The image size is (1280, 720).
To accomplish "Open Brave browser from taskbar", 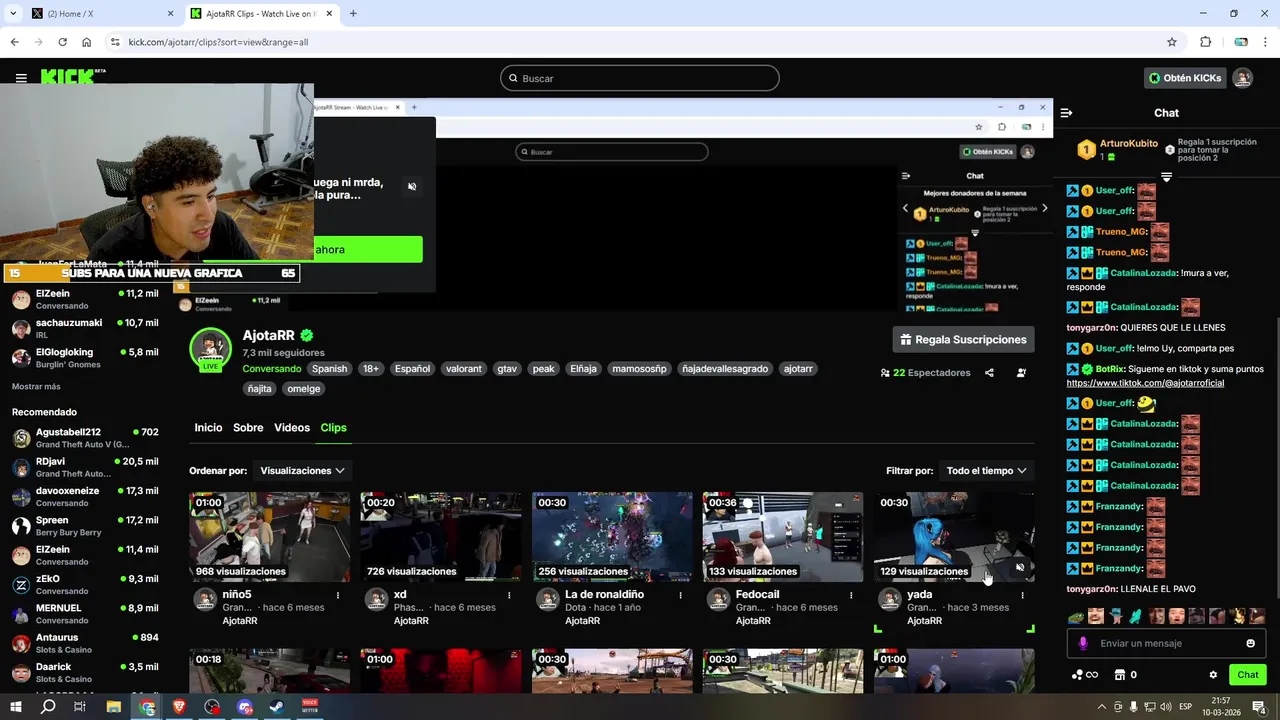I will click(180, 707).
